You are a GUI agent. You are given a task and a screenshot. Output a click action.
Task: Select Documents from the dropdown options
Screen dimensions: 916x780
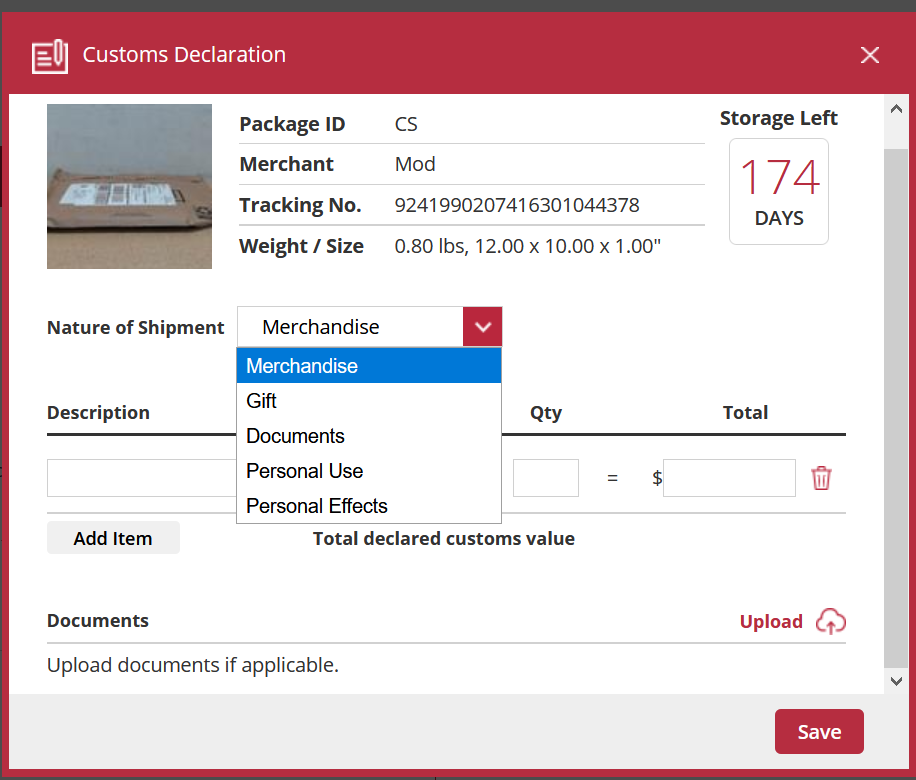pyautogui.click(x=295, y=436)
